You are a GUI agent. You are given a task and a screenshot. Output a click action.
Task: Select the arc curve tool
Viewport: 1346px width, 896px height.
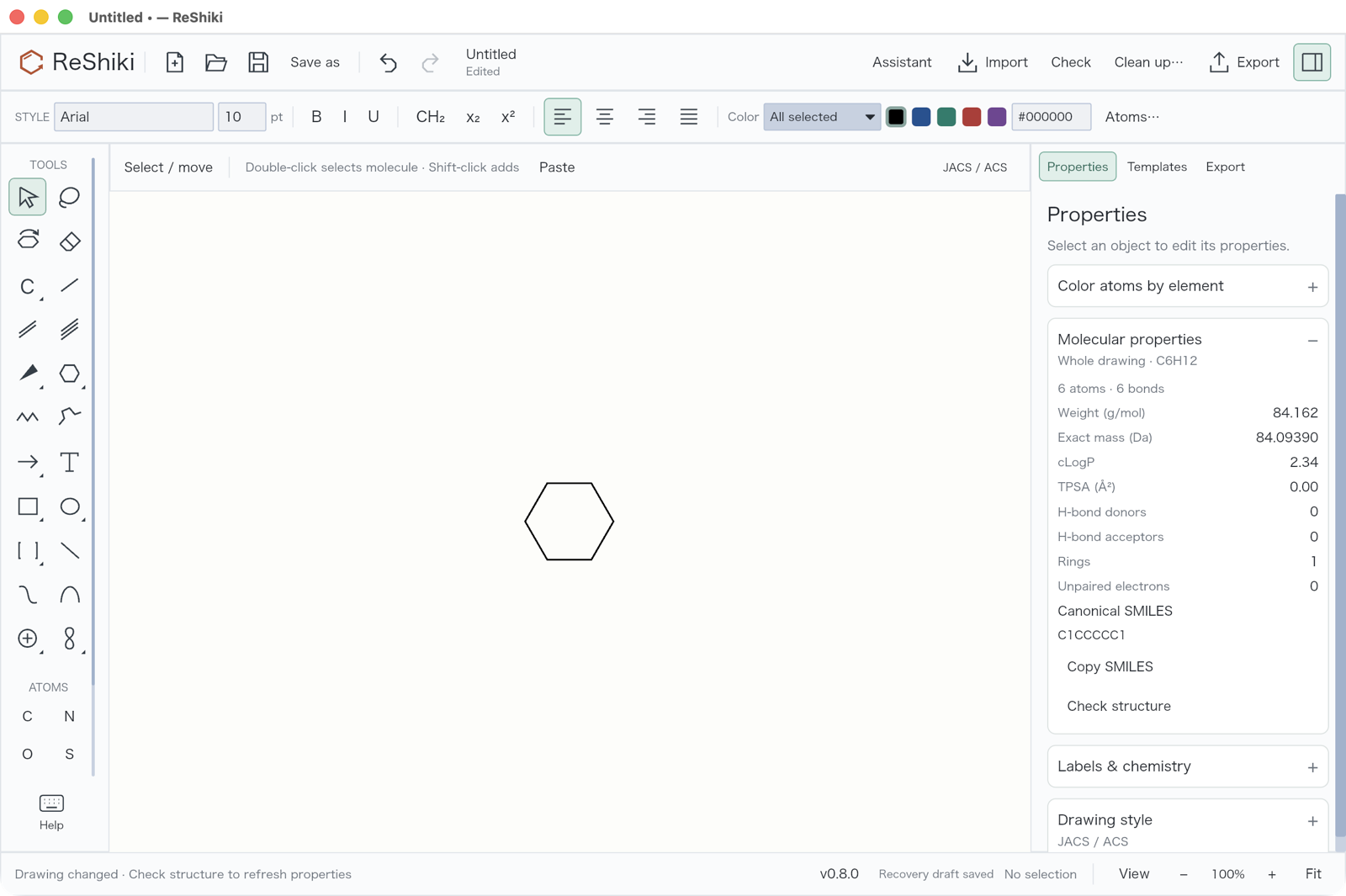pos(70,595)
